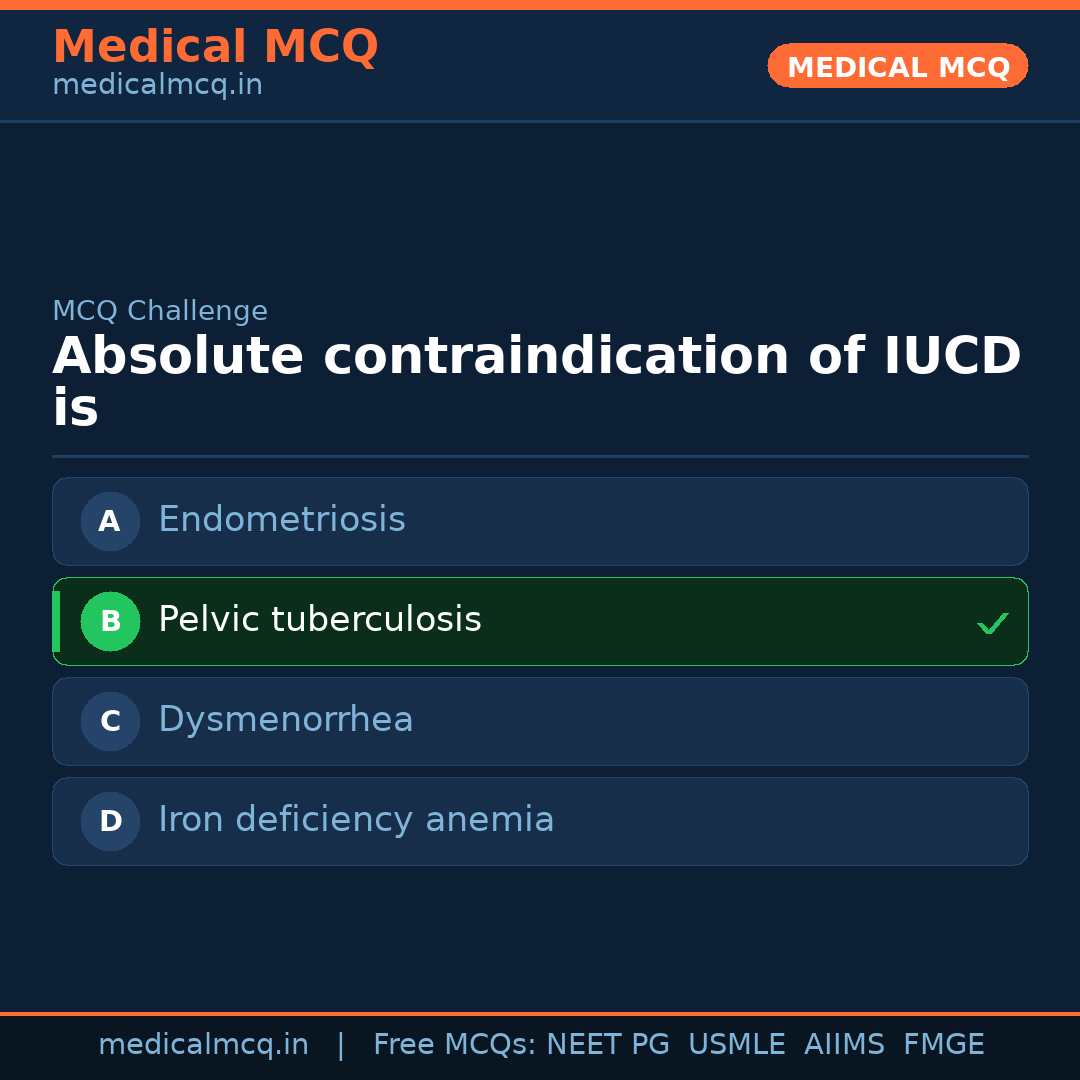The height and width of the screenshot is (1080, 1080).
Task: Click the green letter B circle
Action: [110, 621]
